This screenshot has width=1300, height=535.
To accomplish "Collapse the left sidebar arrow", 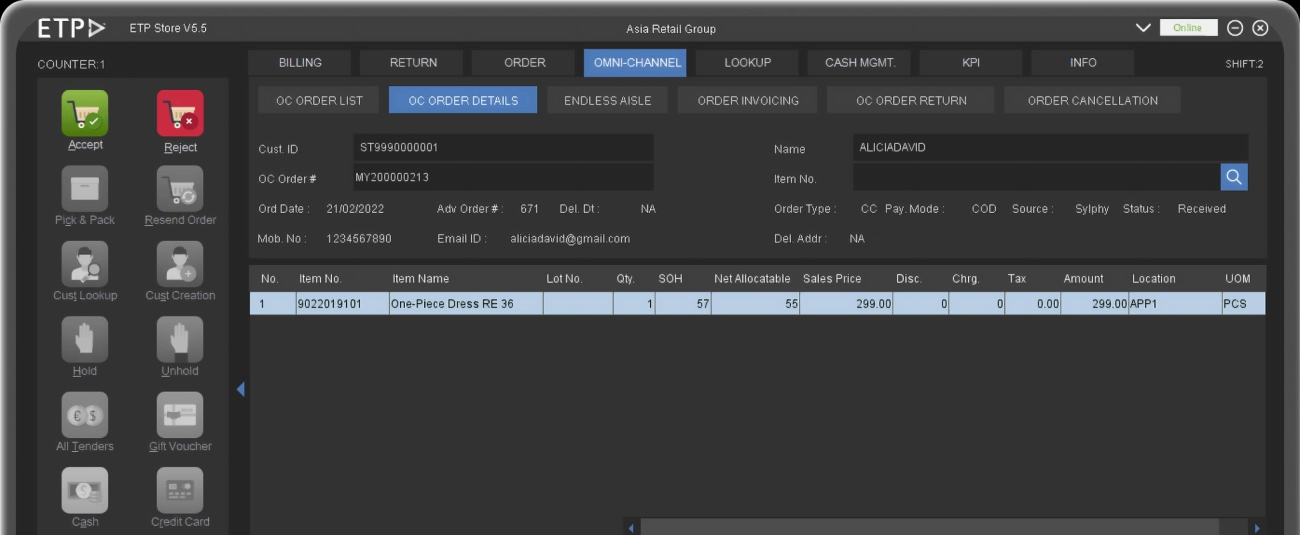I will coord(240,389).
